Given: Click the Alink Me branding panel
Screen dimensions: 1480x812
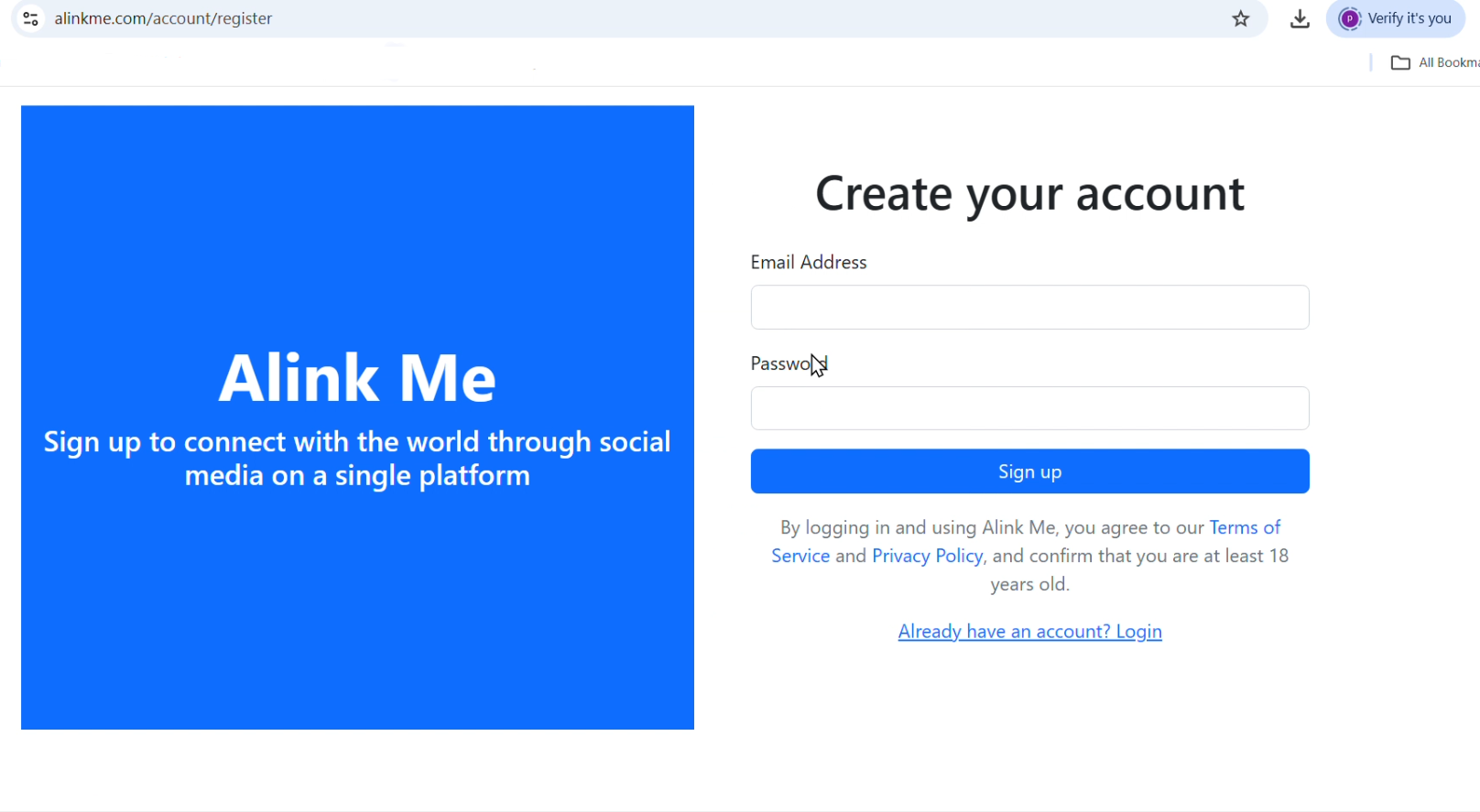Looking at the screenshot, I should click(357, 417).
